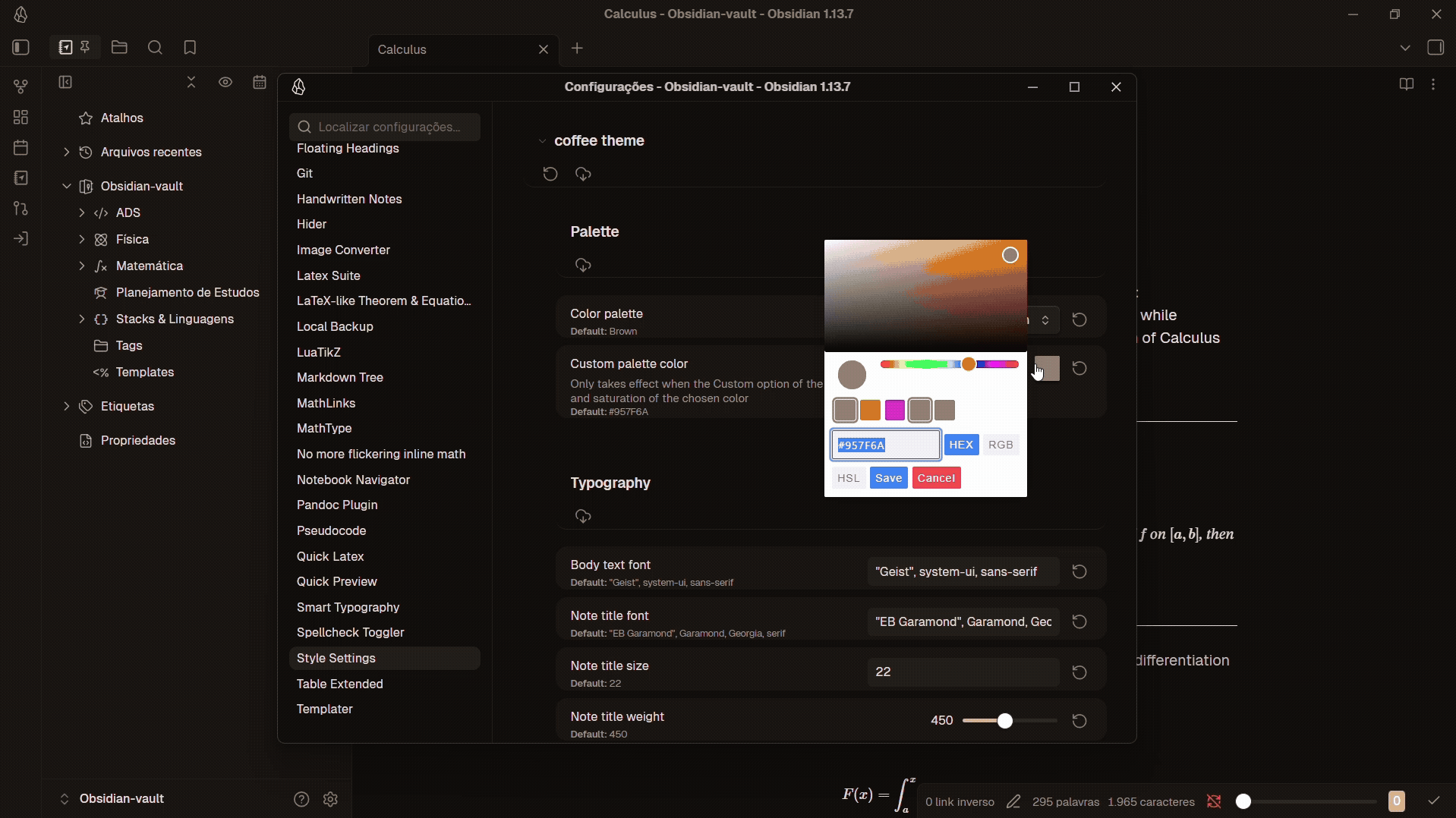
Task: Toggle the left sidebar panel
Action: 20,48
